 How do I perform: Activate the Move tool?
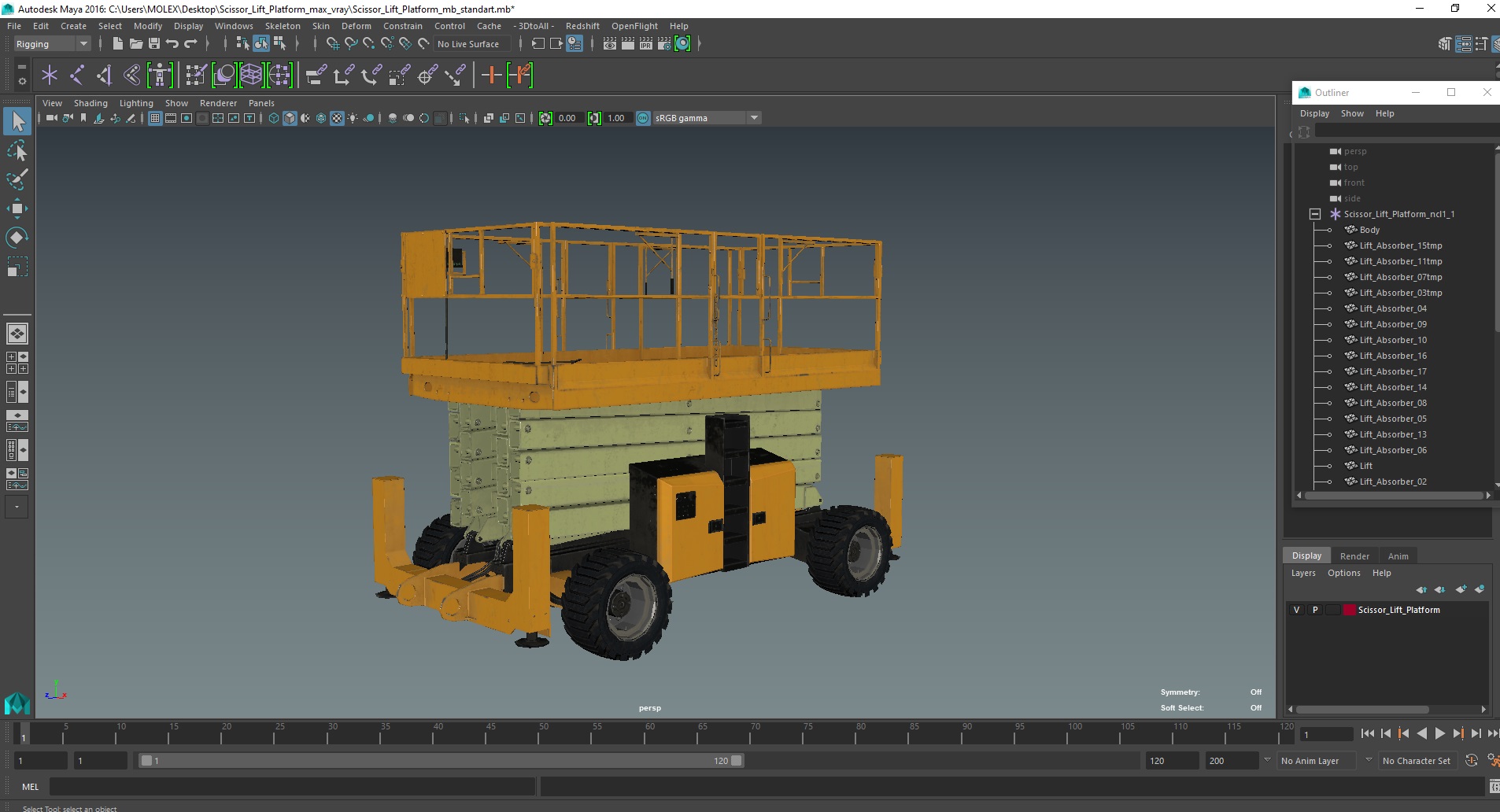coord(17,209)
